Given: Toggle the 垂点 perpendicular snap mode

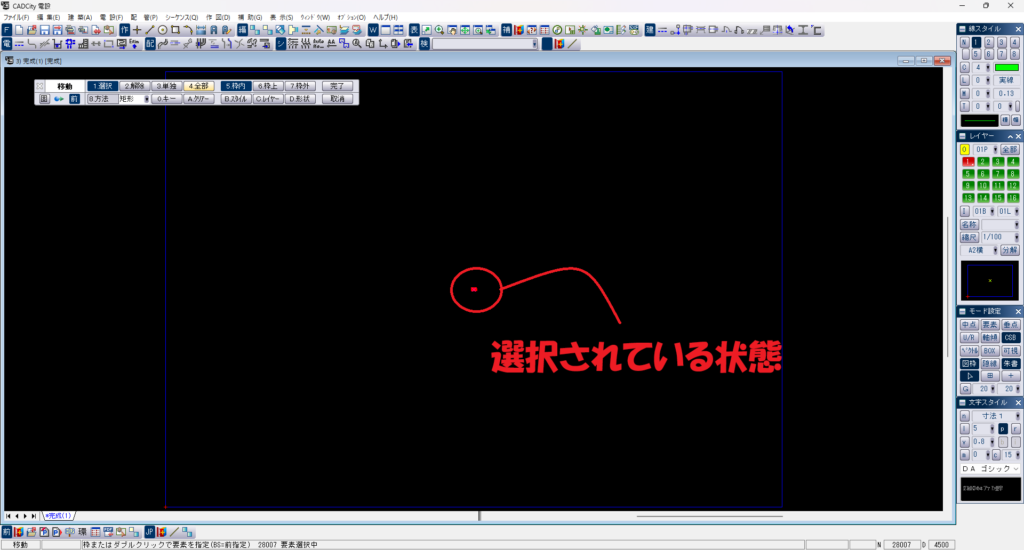Looking at the screenshot, I should point(1010,325).
